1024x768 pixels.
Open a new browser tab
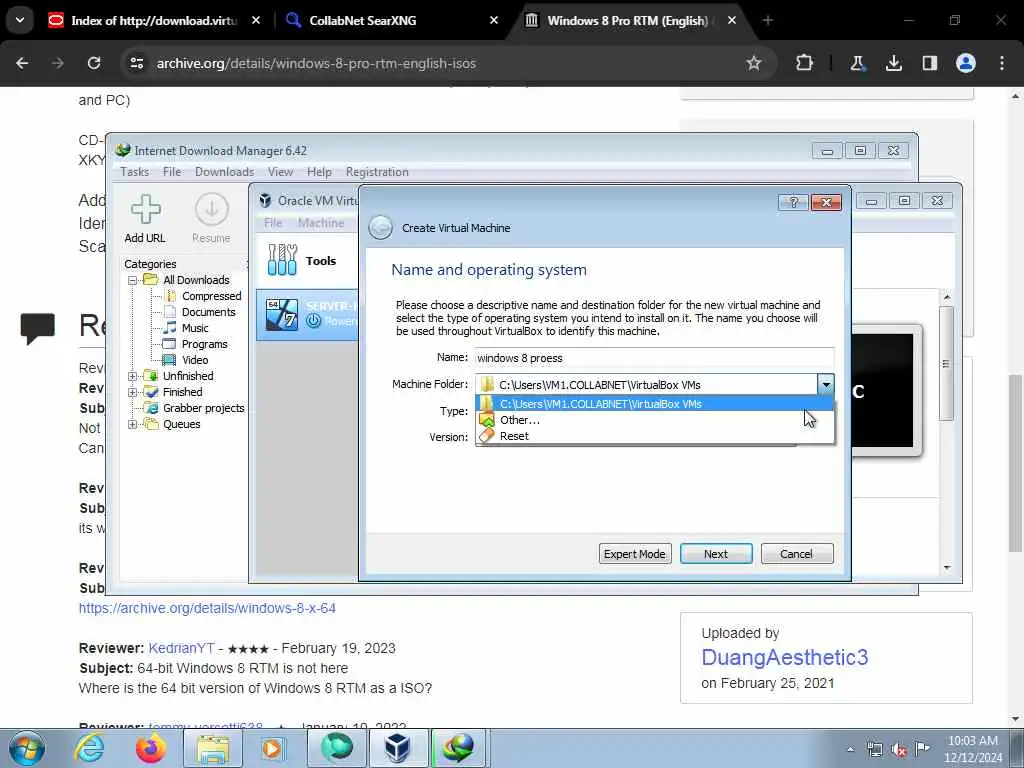(x=768, y=20)
